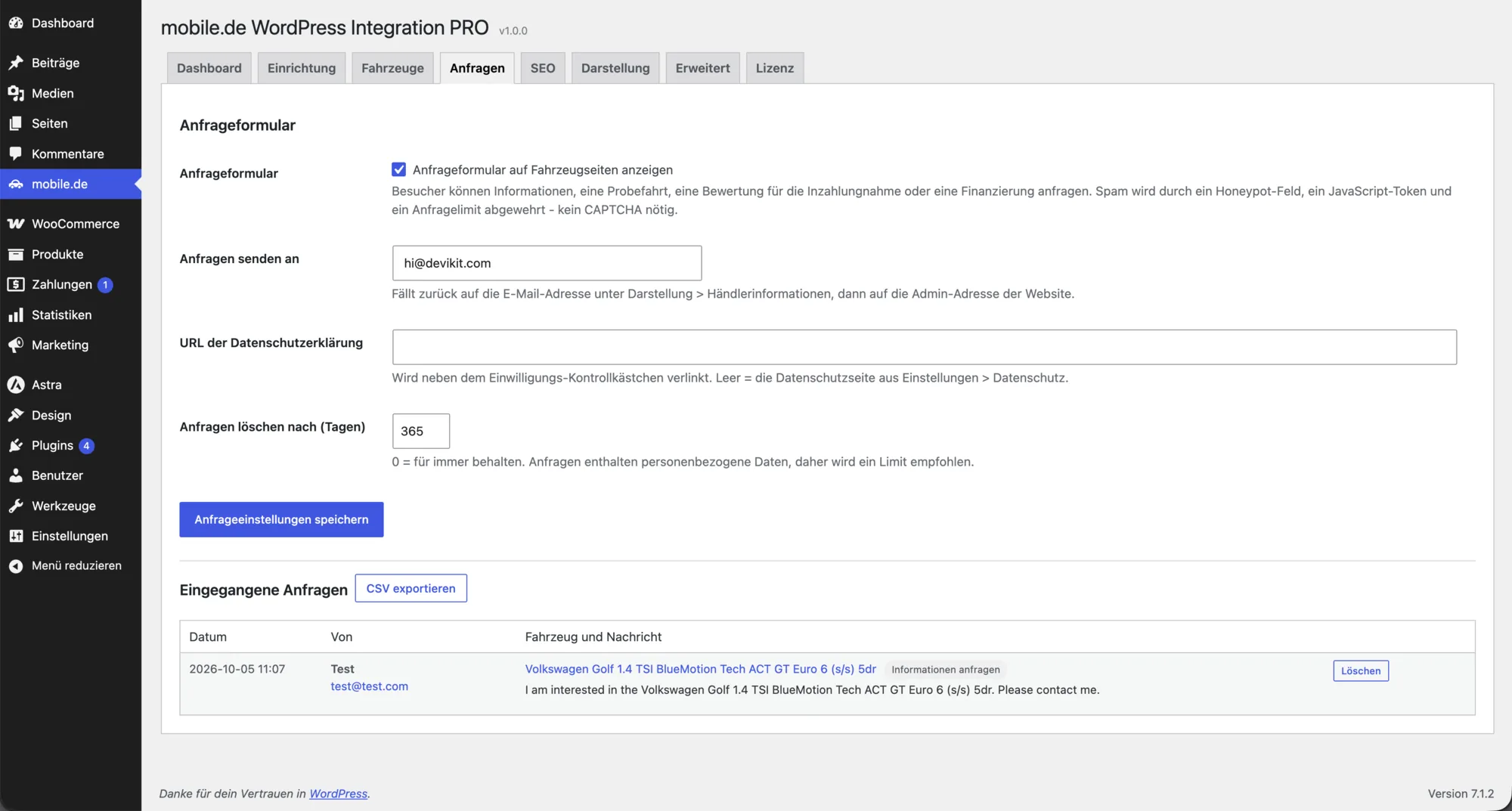Open the Volkswagen Golf 1.4 TSI vehicle link

coord(701,669)
